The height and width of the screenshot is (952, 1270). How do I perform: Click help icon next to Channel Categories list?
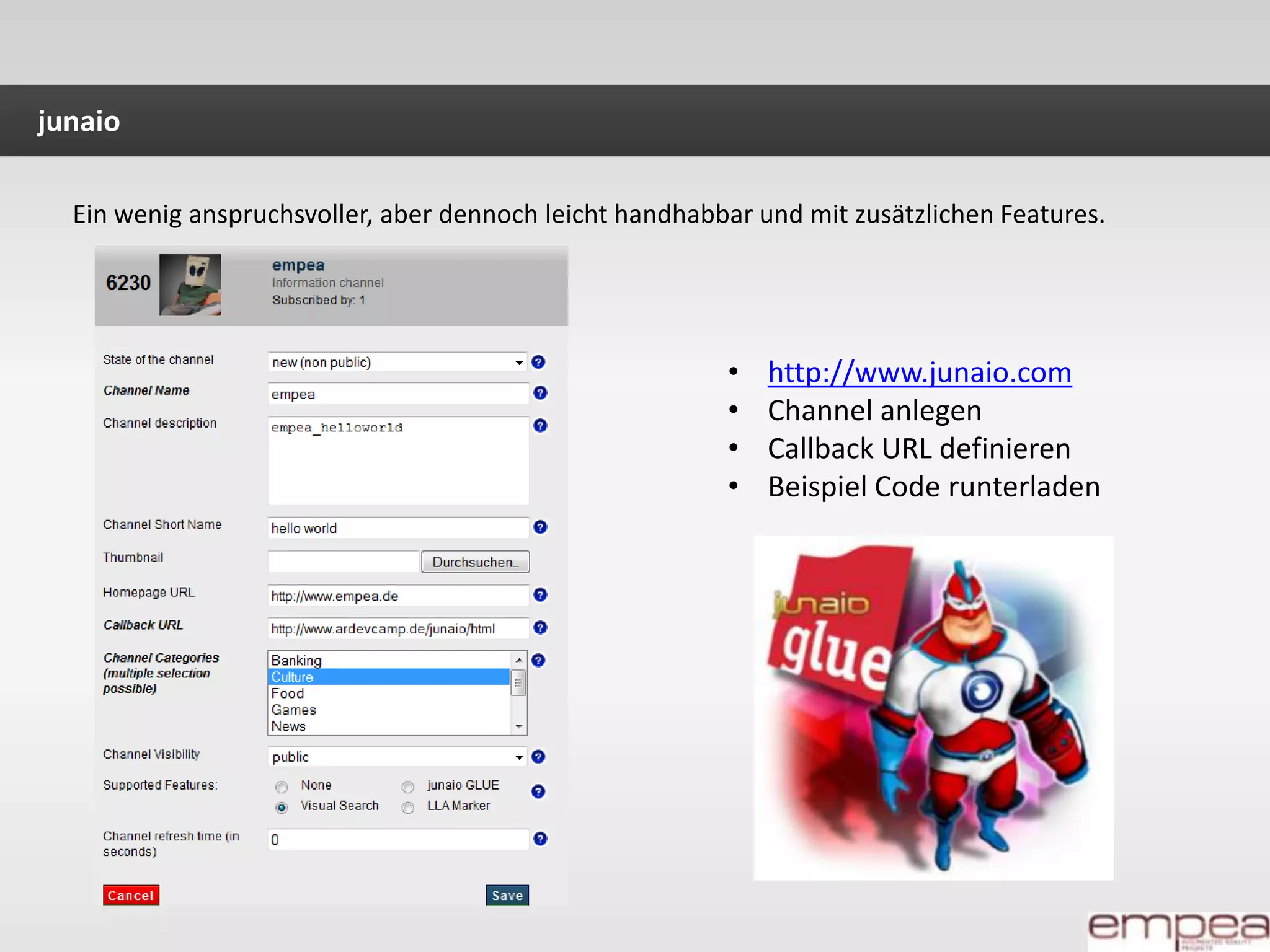(538, 661)
